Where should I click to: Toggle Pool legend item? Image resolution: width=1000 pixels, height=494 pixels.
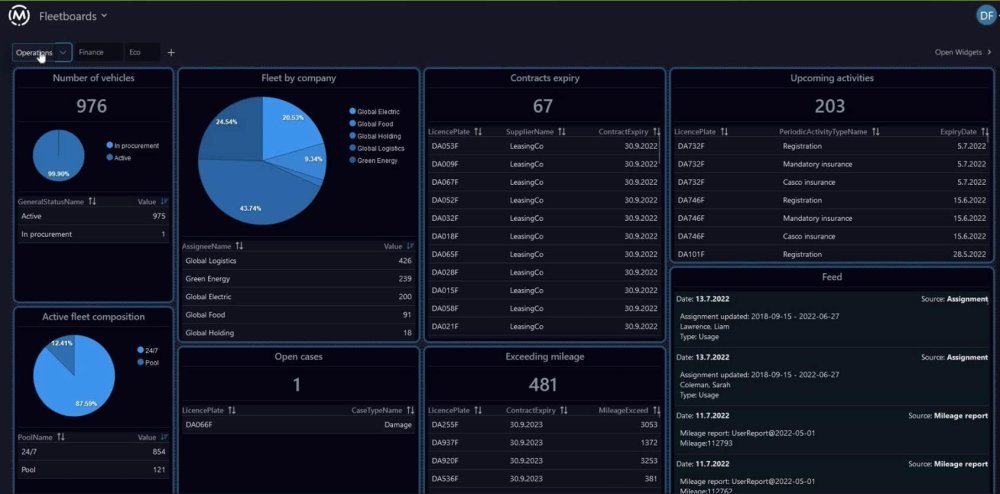(x=147, y=362)
